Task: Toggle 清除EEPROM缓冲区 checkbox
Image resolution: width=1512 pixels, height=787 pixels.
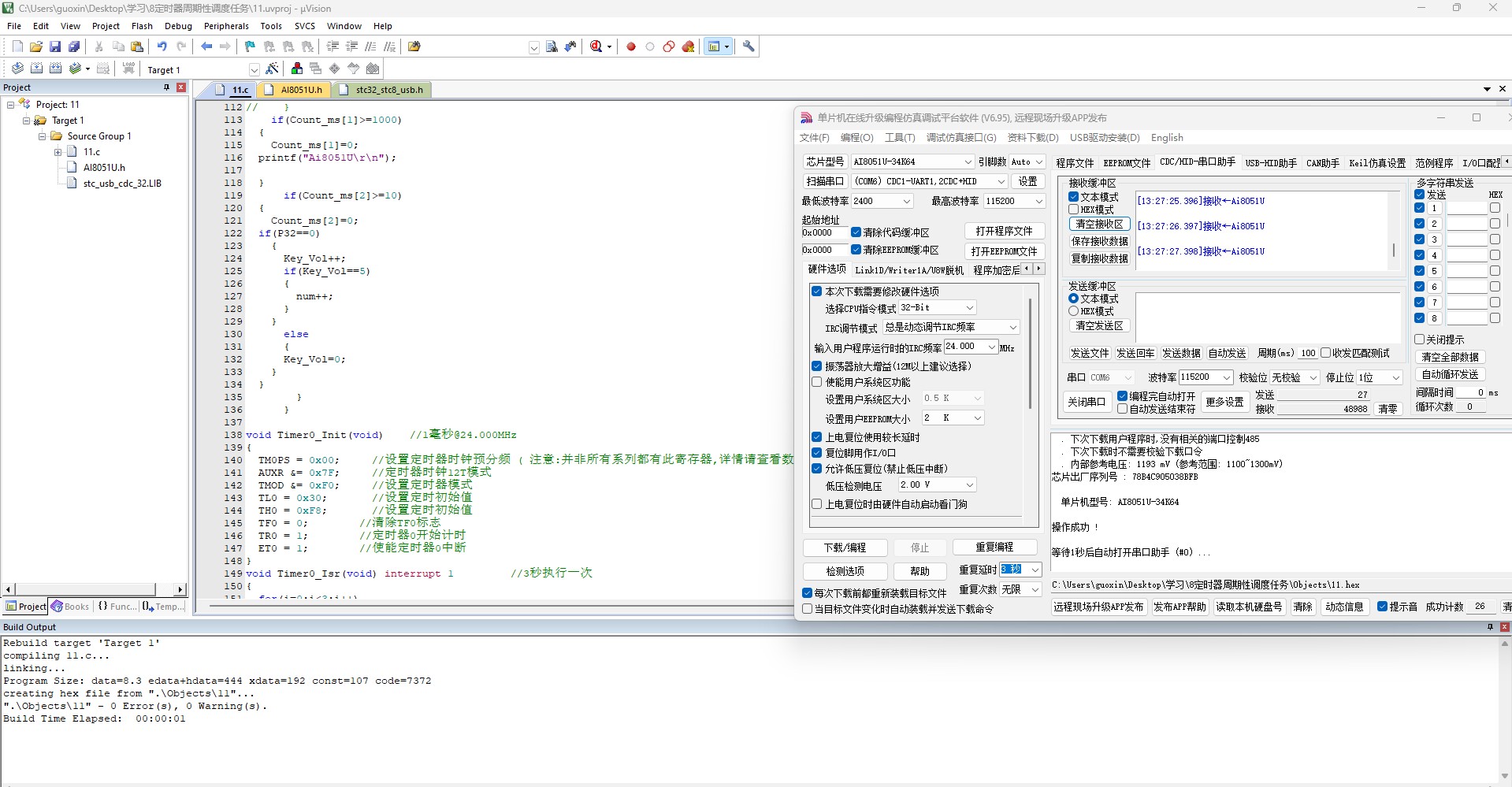Action: click(856, 250)
